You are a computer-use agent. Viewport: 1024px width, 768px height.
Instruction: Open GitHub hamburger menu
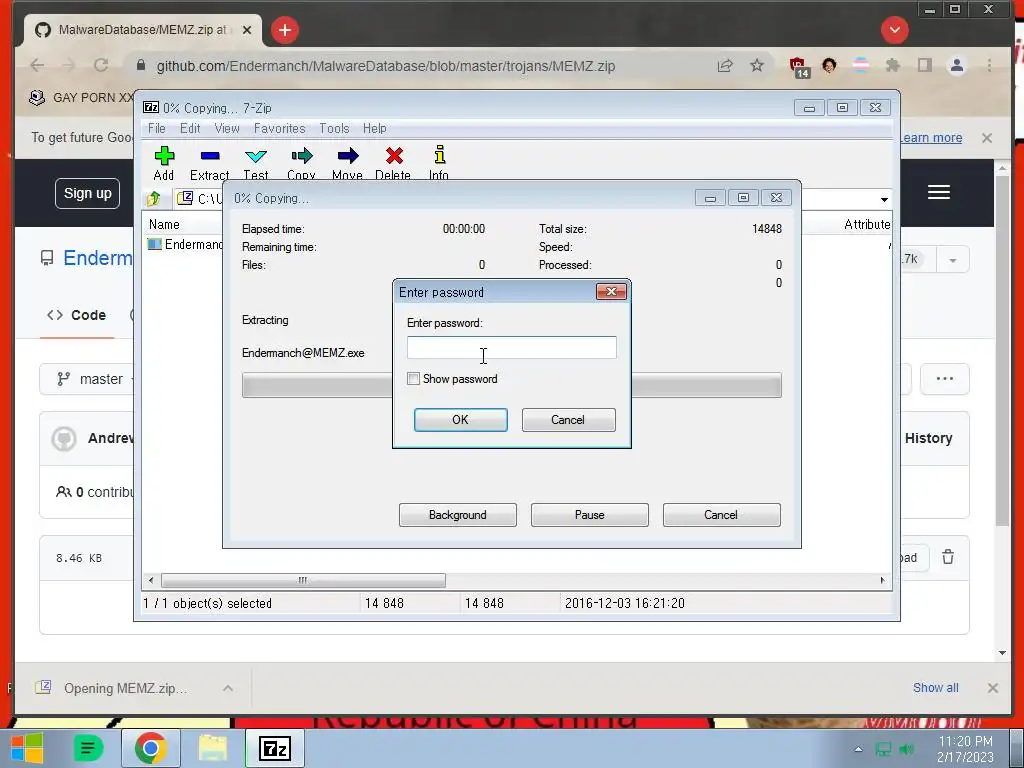coord(938,192)
